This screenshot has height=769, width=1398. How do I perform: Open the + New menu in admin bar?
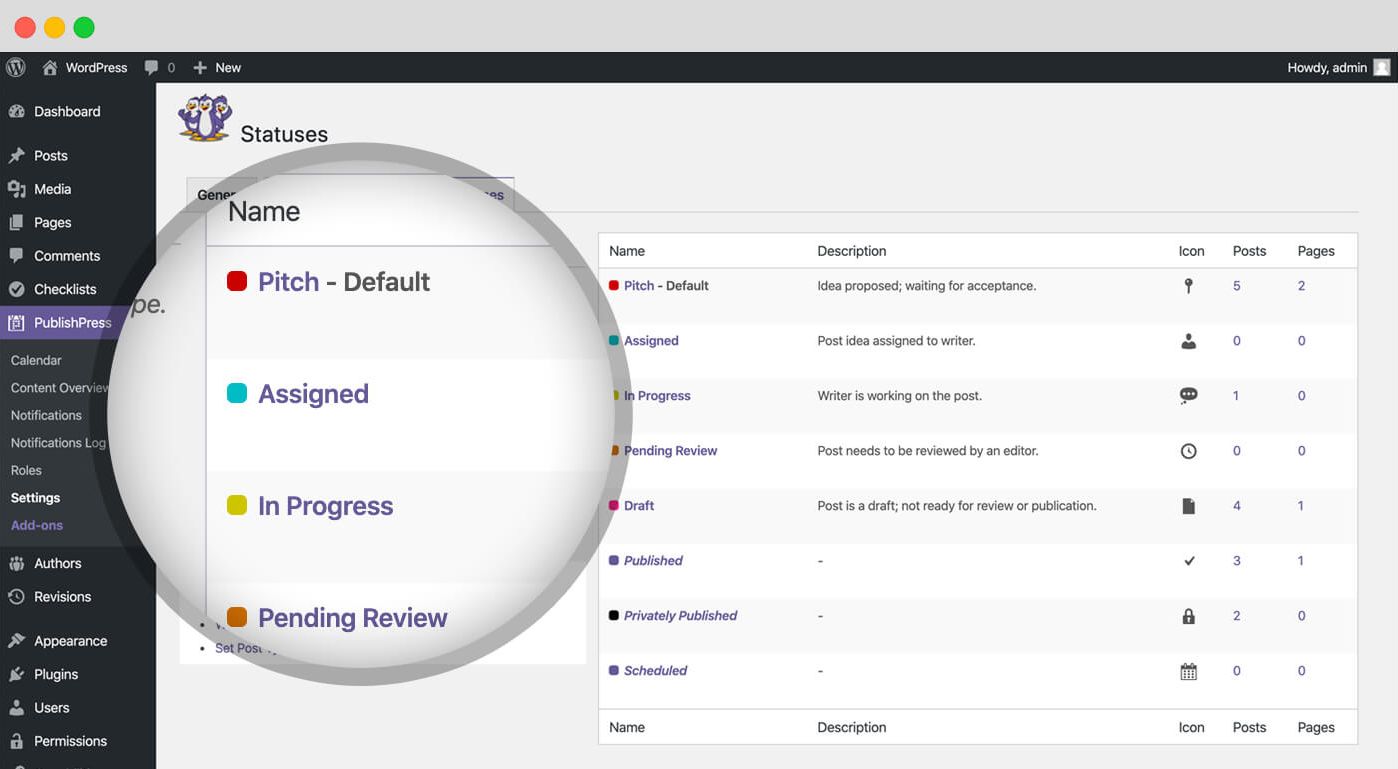[x=217, y=68]
